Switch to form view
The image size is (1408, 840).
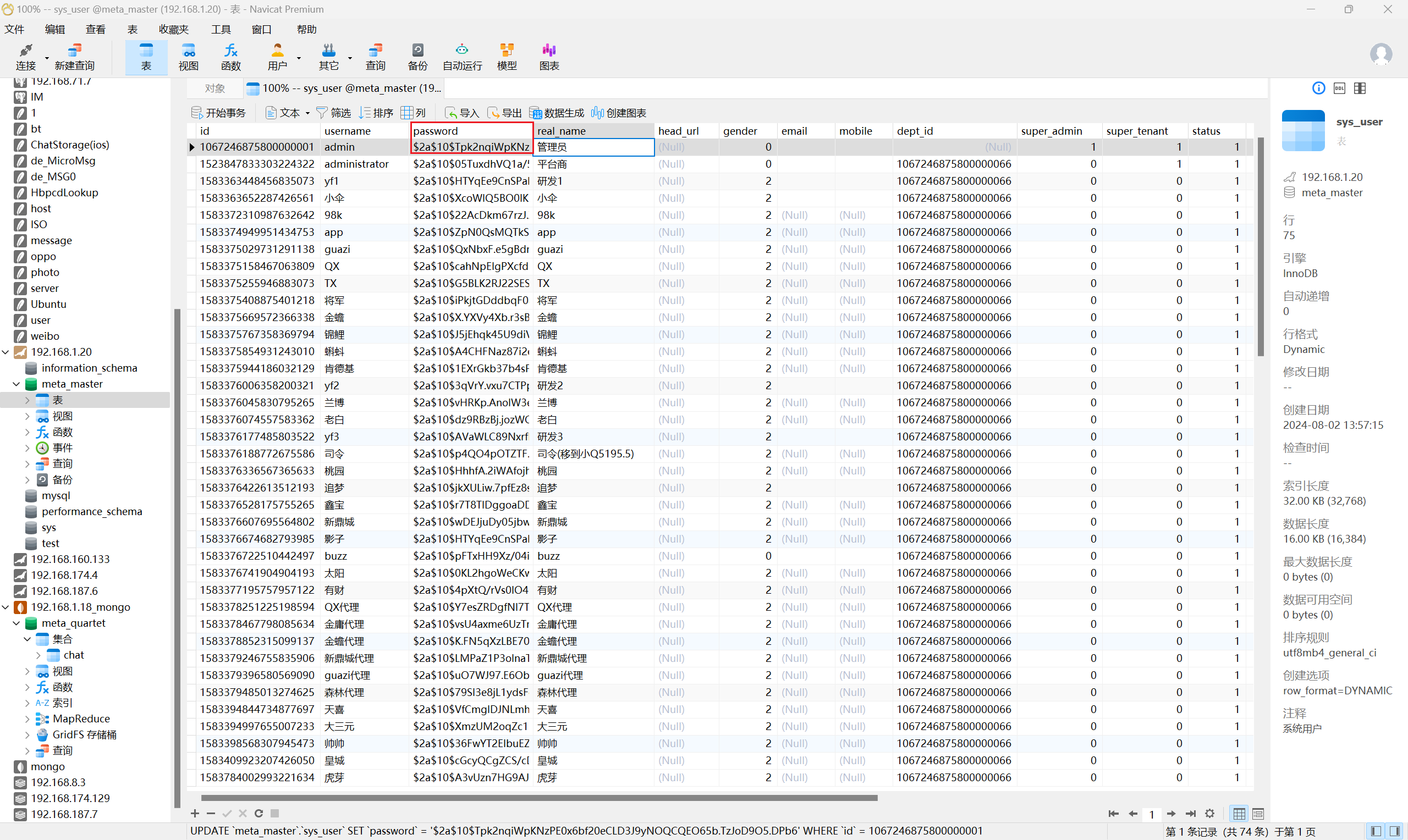1258,814
